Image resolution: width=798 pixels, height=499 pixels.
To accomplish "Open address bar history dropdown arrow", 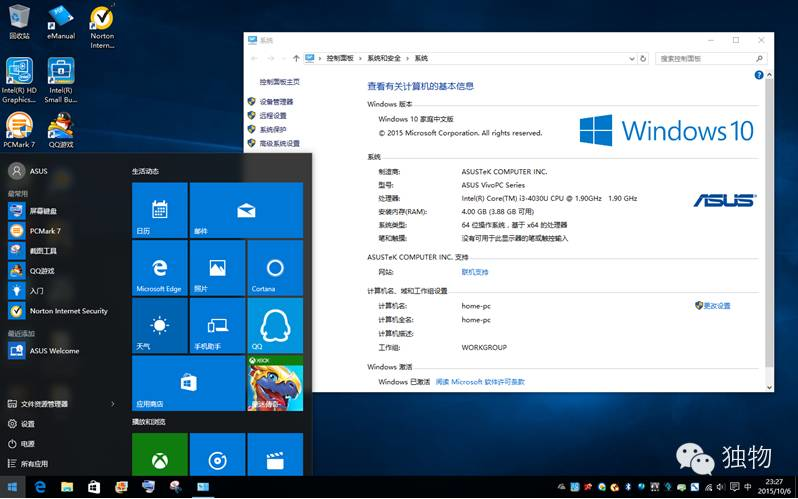I will point(634,59).
